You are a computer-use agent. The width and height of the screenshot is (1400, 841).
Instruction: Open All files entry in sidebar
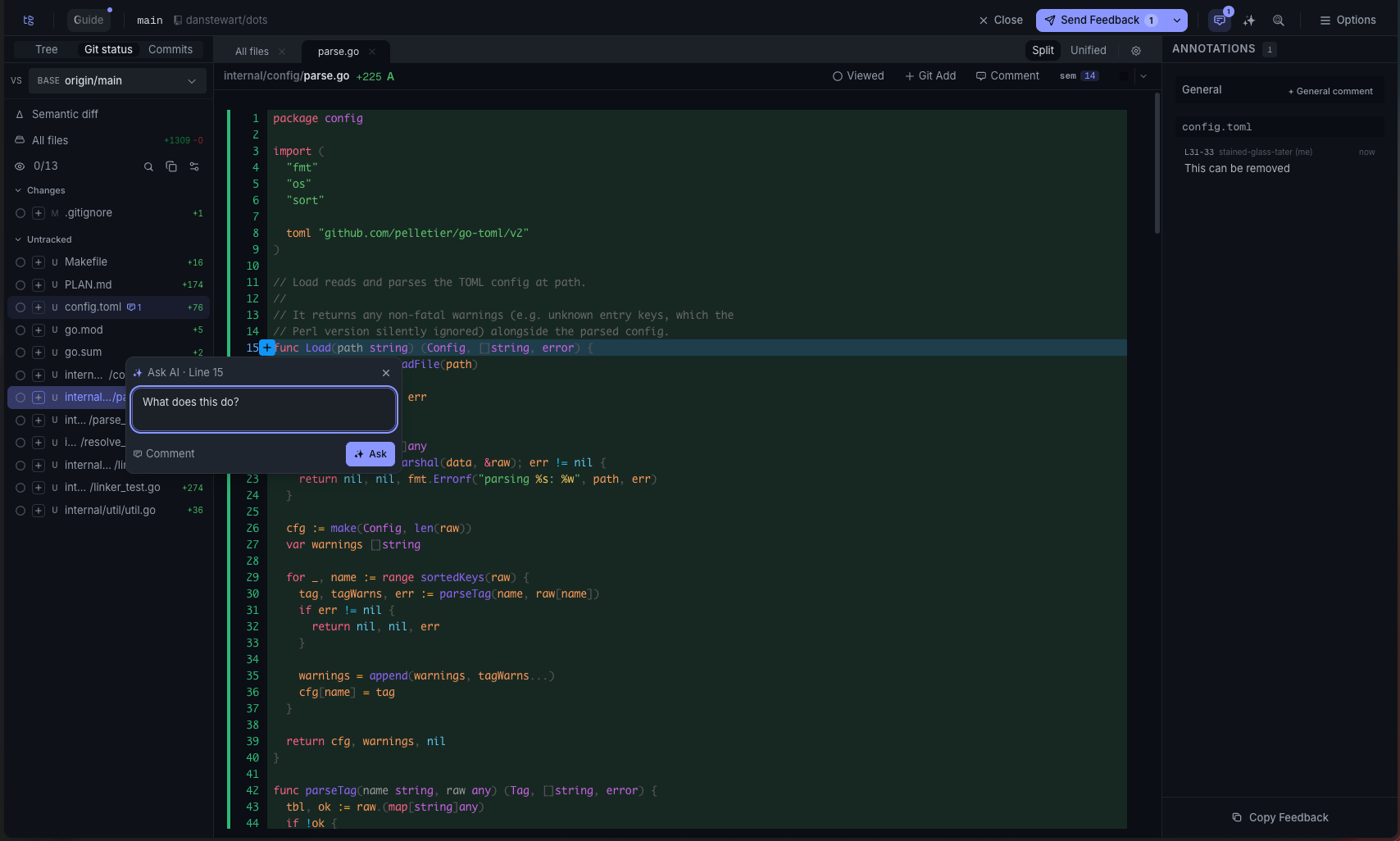[x=108, y=141]
